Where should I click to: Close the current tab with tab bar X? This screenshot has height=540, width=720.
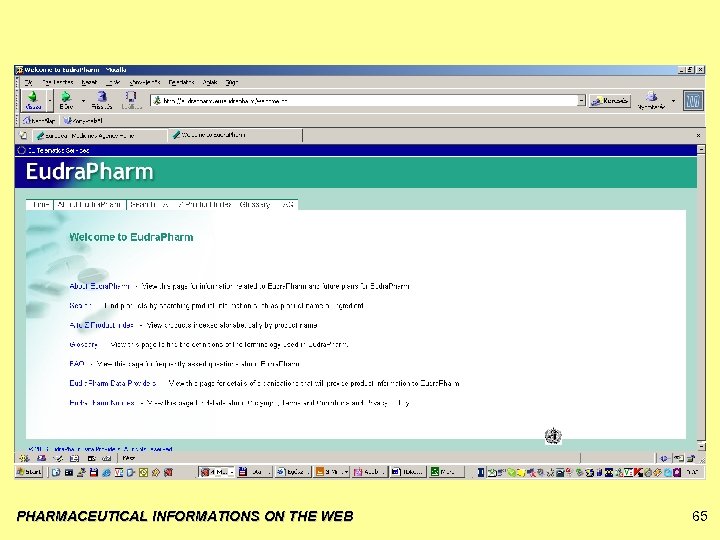(698, 135)
